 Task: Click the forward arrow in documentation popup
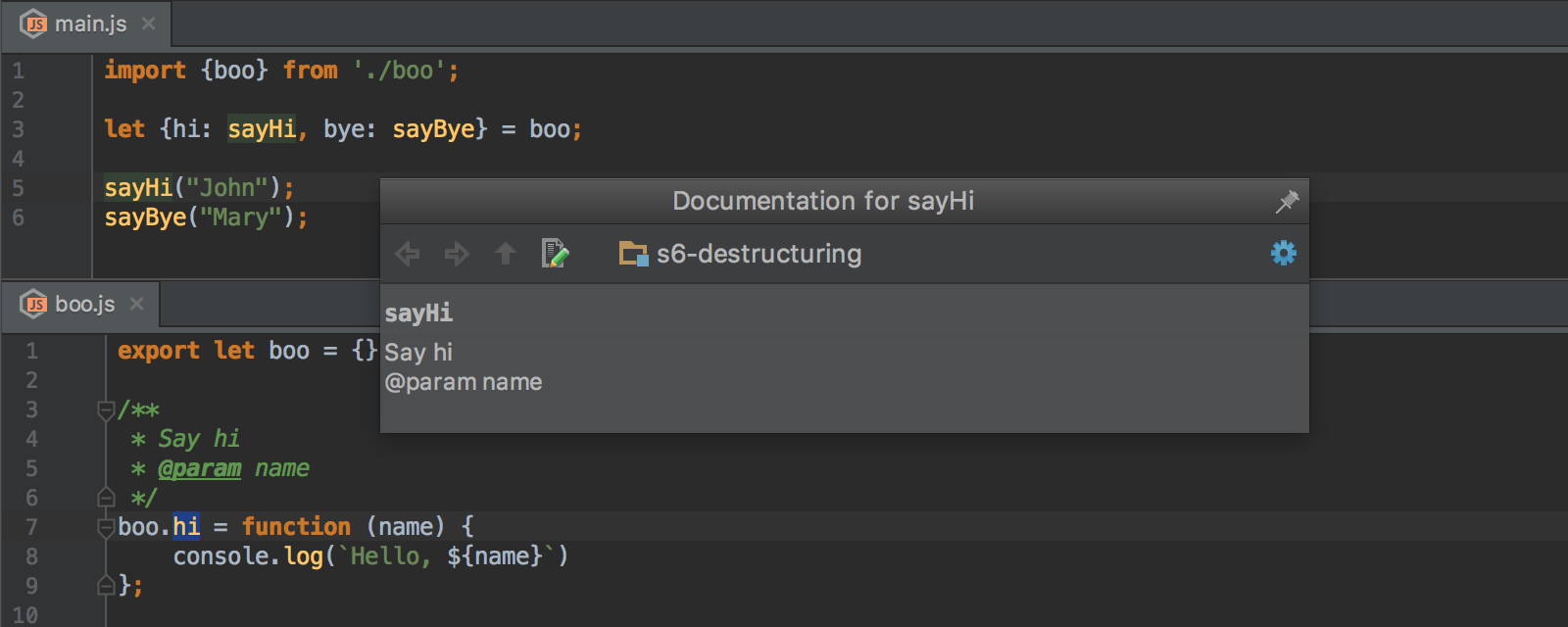[457, 255]
